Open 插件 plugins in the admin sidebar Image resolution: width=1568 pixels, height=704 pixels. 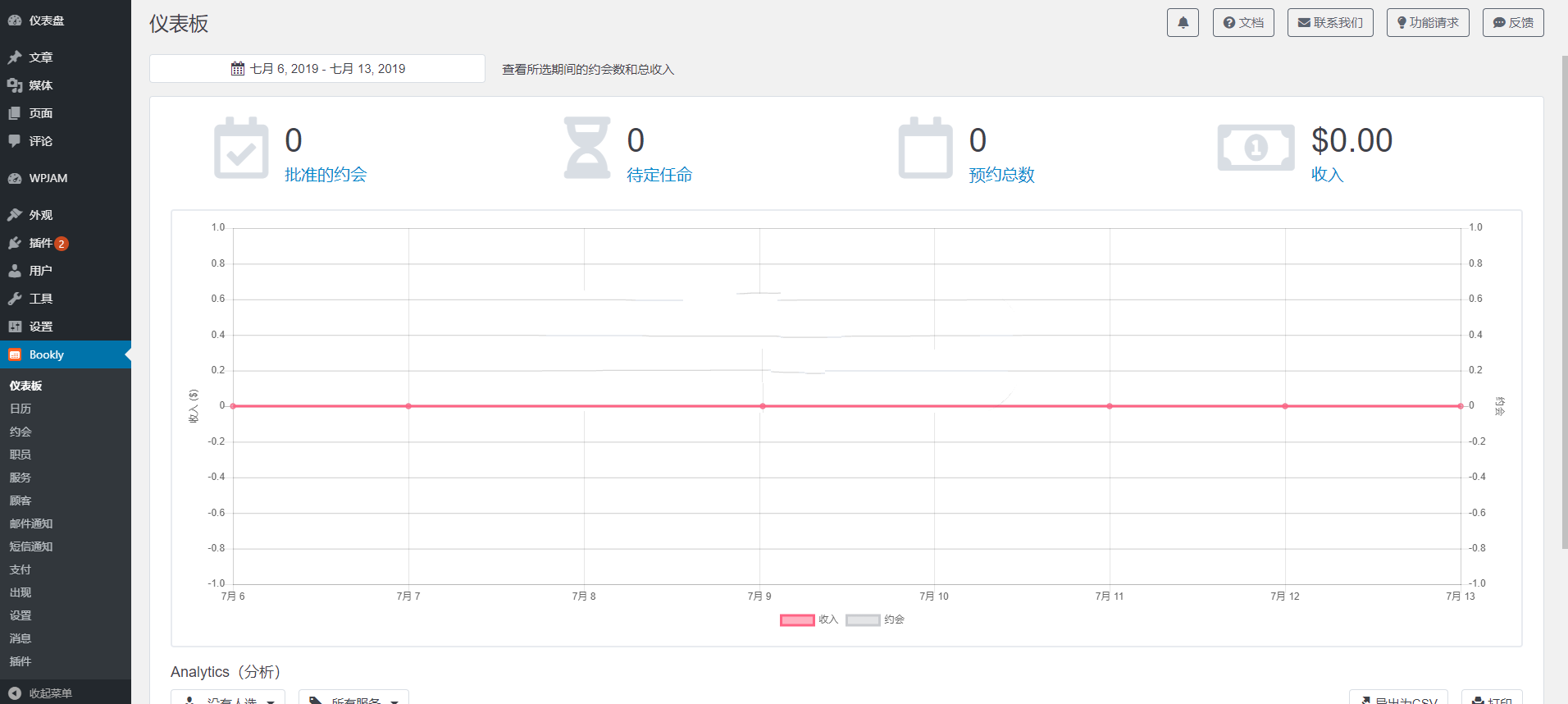coord(41,243)
